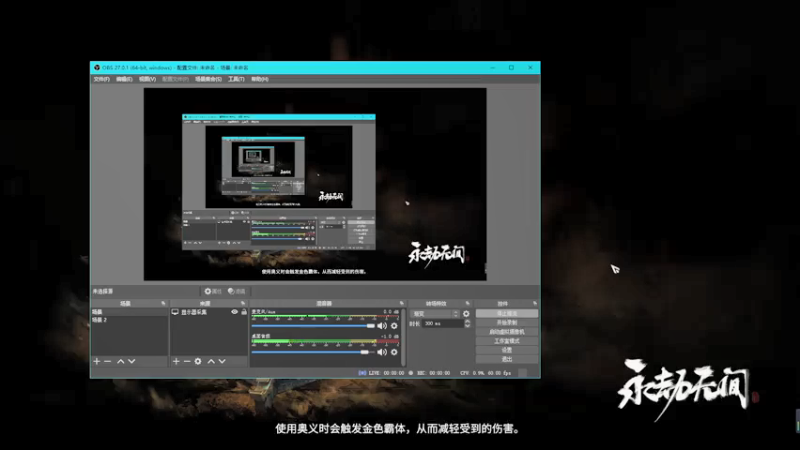This screenshot has height=450, width=800.
Task: Pop out the 控件 dock using its header icon
Action: click(x=535, y=303)
